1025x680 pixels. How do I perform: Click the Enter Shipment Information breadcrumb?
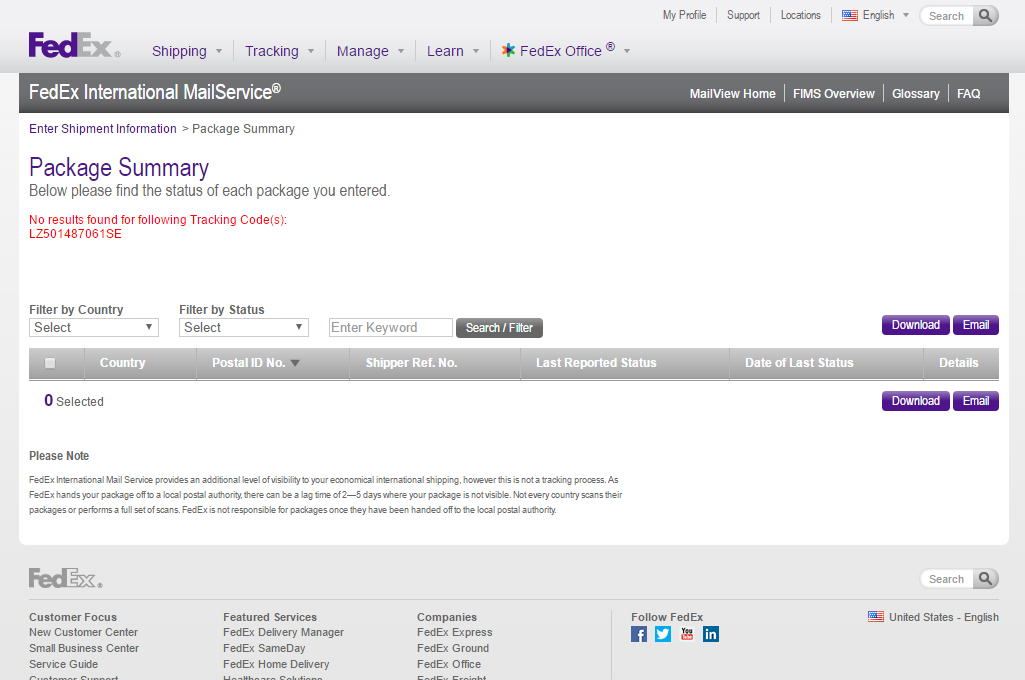(x=102, y=129)
